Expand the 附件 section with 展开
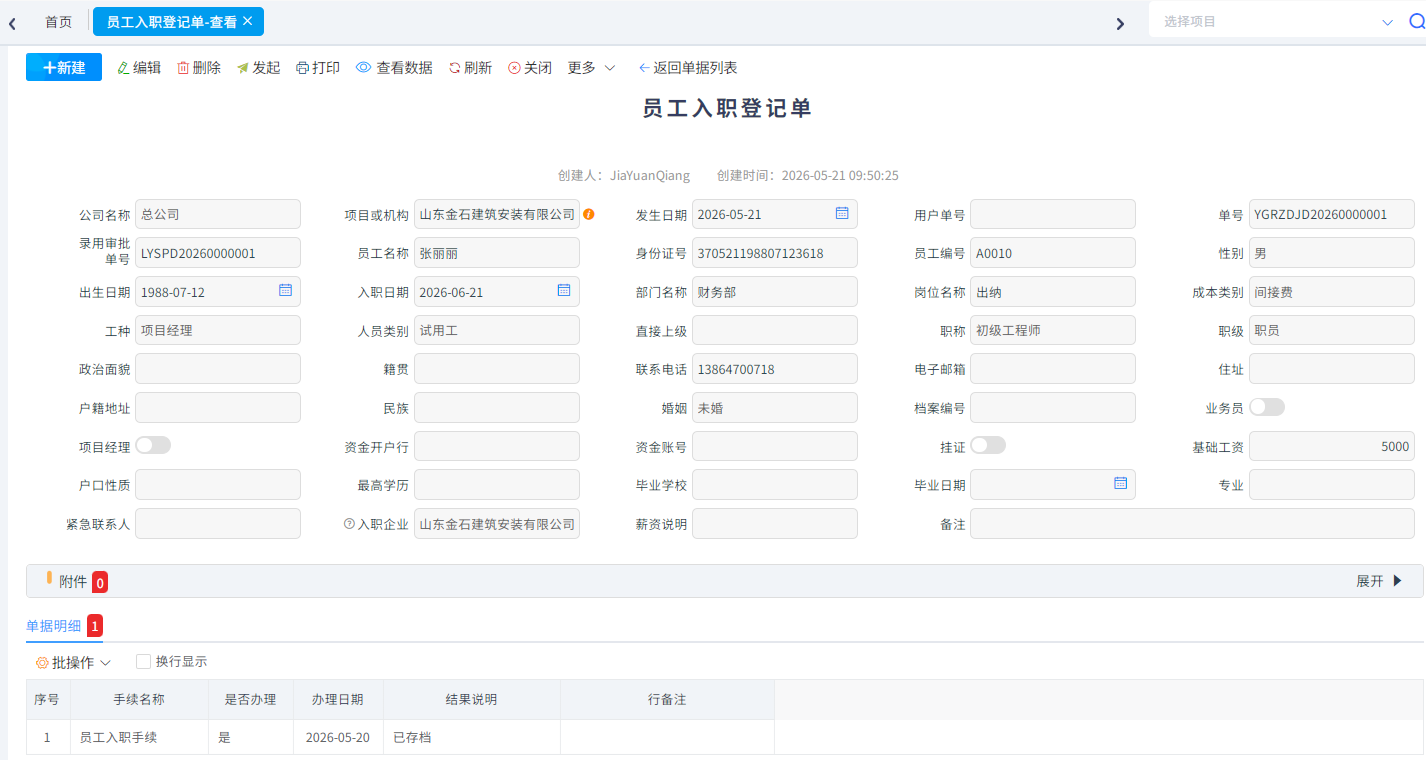 click(x=1380, y=581)
